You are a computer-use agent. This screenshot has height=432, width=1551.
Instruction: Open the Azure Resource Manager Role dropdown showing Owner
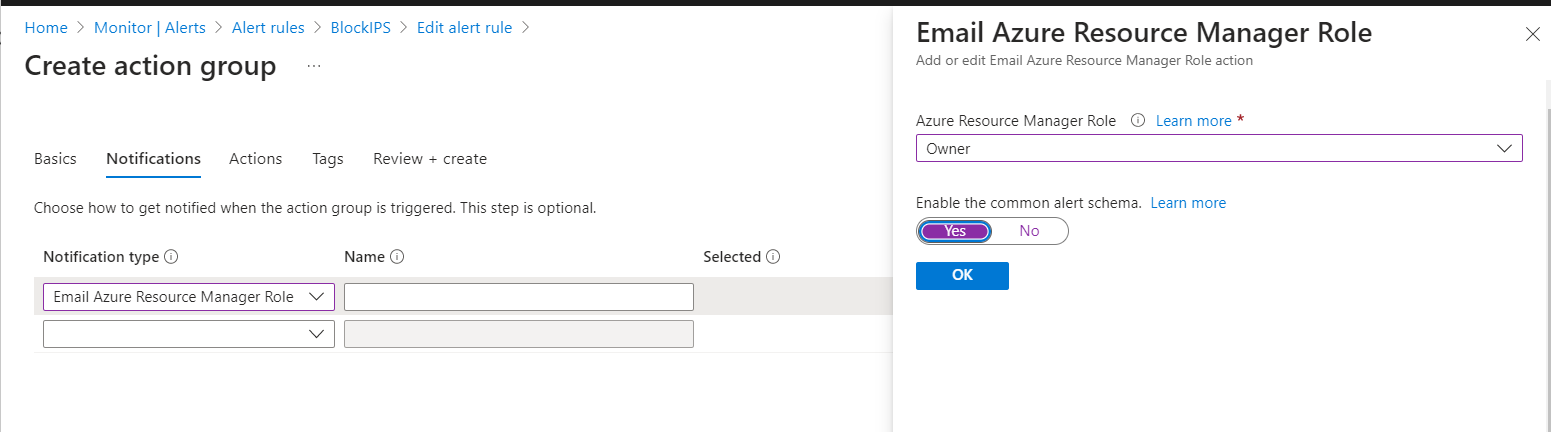click(x=1219, y=148)
